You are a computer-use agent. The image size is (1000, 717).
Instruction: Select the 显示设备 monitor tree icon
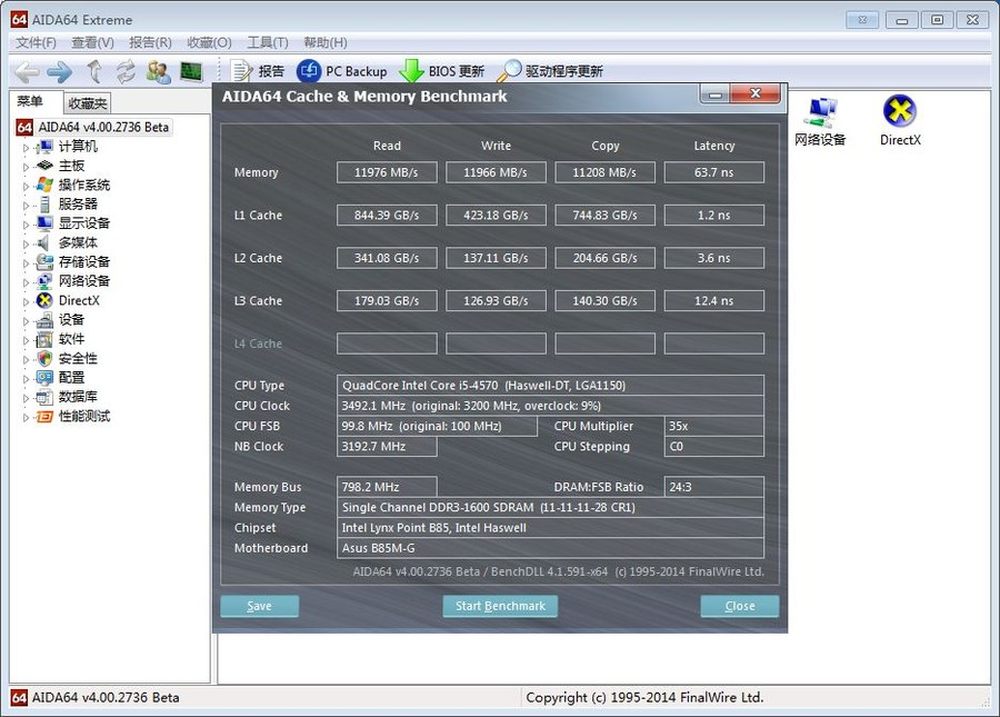(x=45, y=223)
